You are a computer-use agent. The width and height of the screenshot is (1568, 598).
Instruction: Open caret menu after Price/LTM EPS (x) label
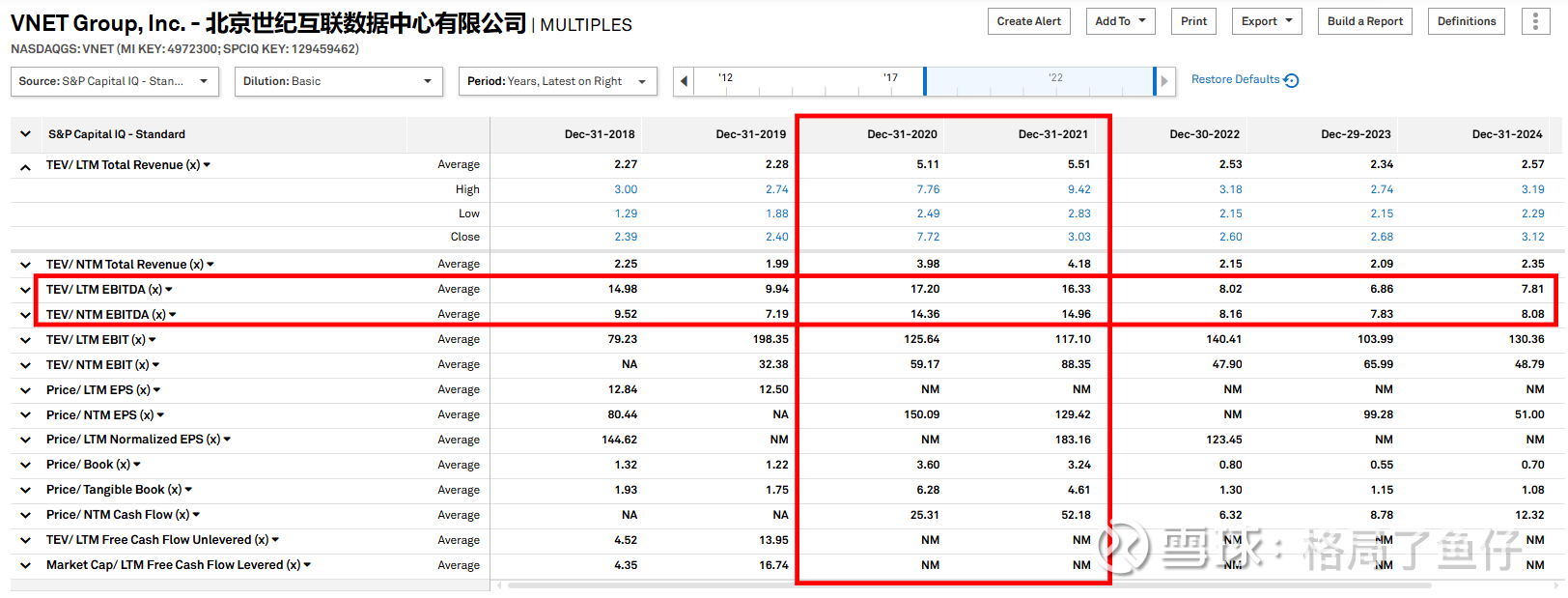tap(157, 390)
